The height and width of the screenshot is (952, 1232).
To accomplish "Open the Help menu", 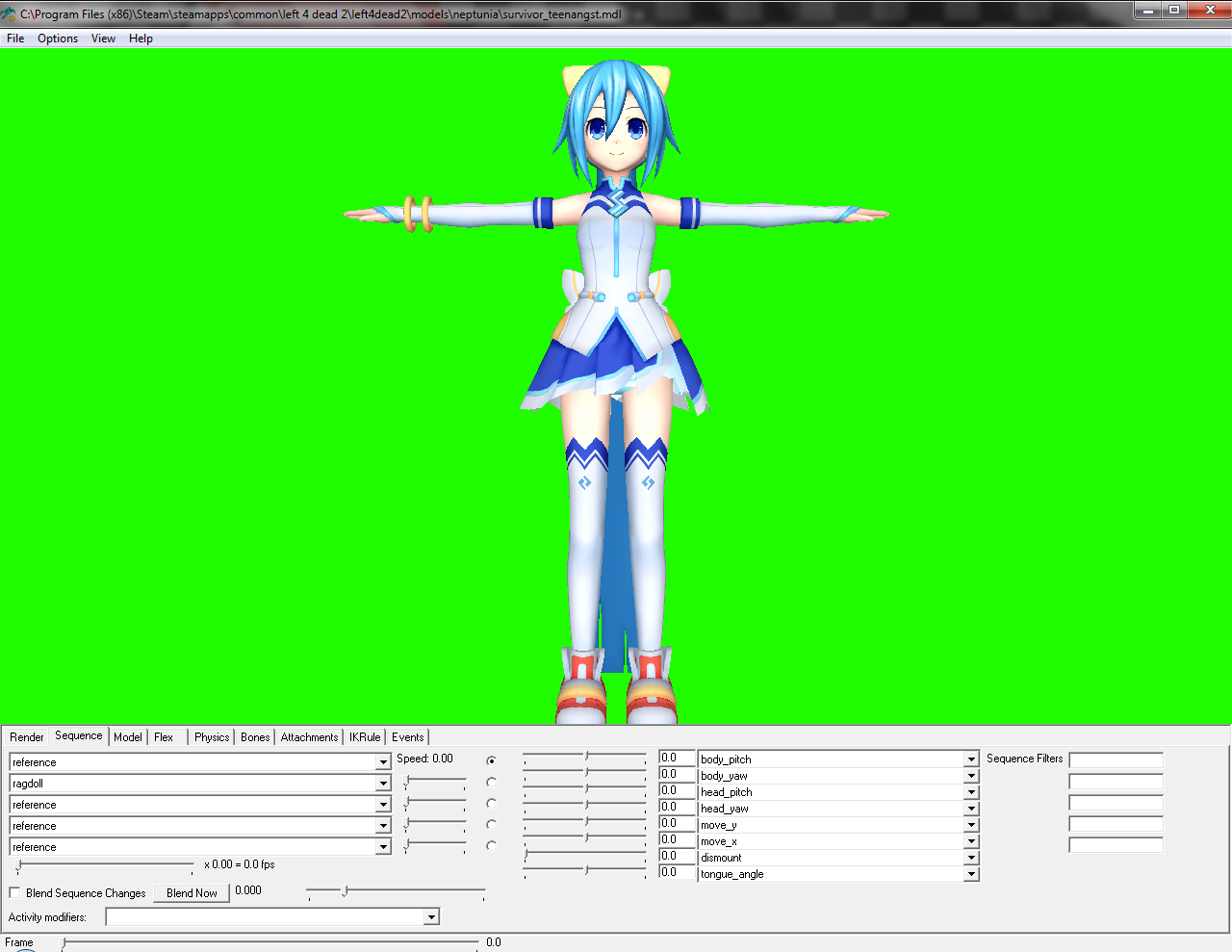I will click(x=141, y=39).
